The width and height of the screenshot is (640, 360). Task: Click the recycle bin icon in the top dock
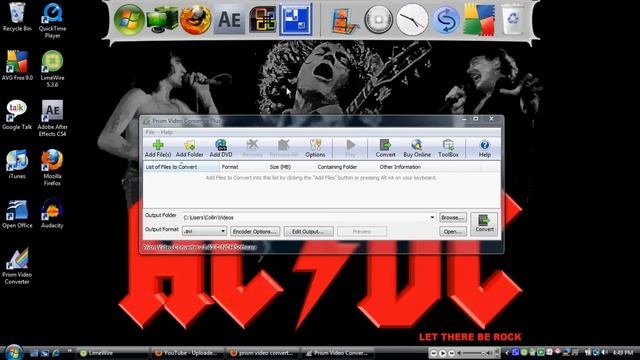coord(513,19)
